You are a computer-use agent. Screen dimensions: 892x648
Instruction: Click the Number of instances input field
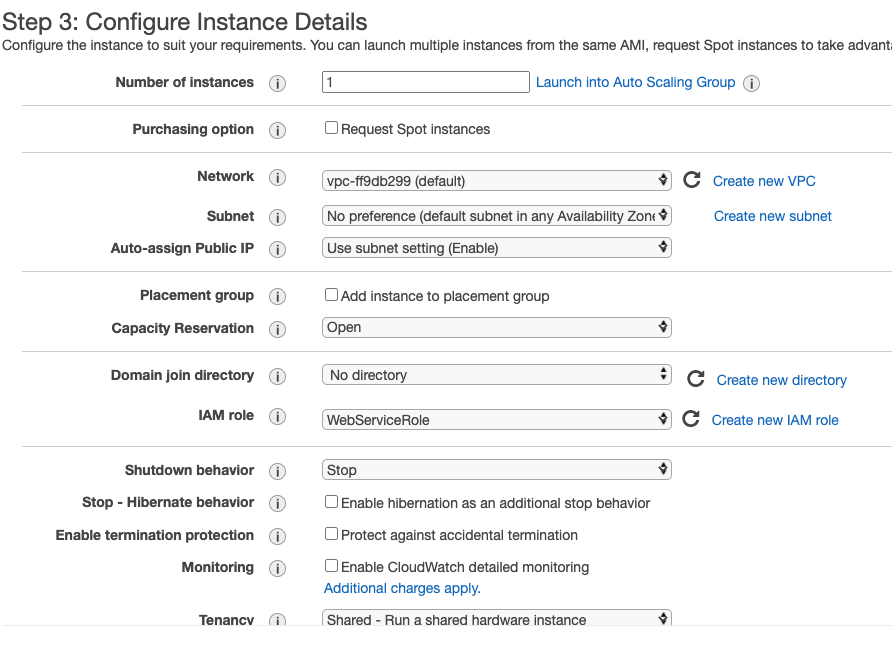425,82
